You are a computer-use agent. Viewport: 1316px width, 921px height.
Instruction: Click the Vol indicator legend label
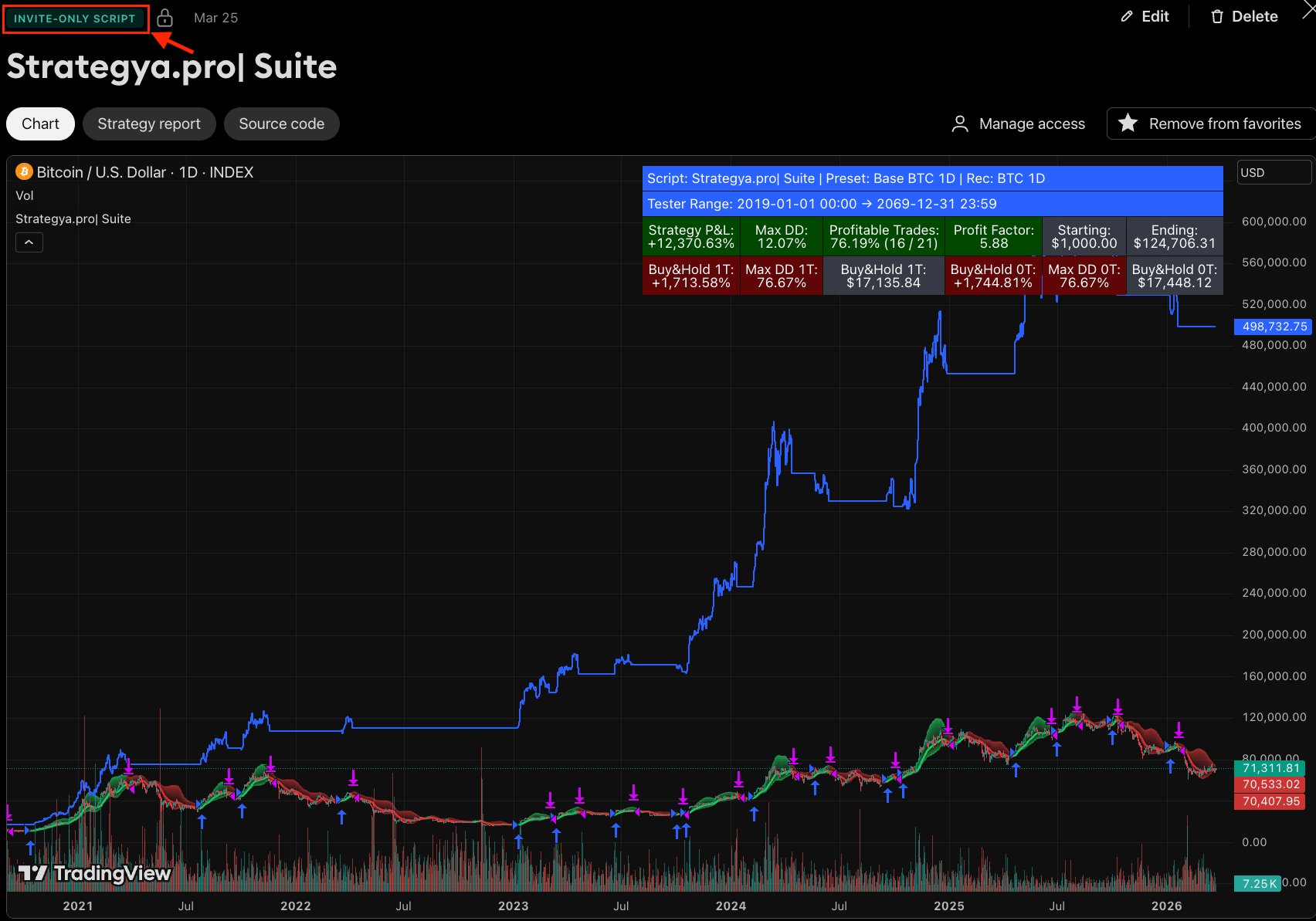(25, 195)
